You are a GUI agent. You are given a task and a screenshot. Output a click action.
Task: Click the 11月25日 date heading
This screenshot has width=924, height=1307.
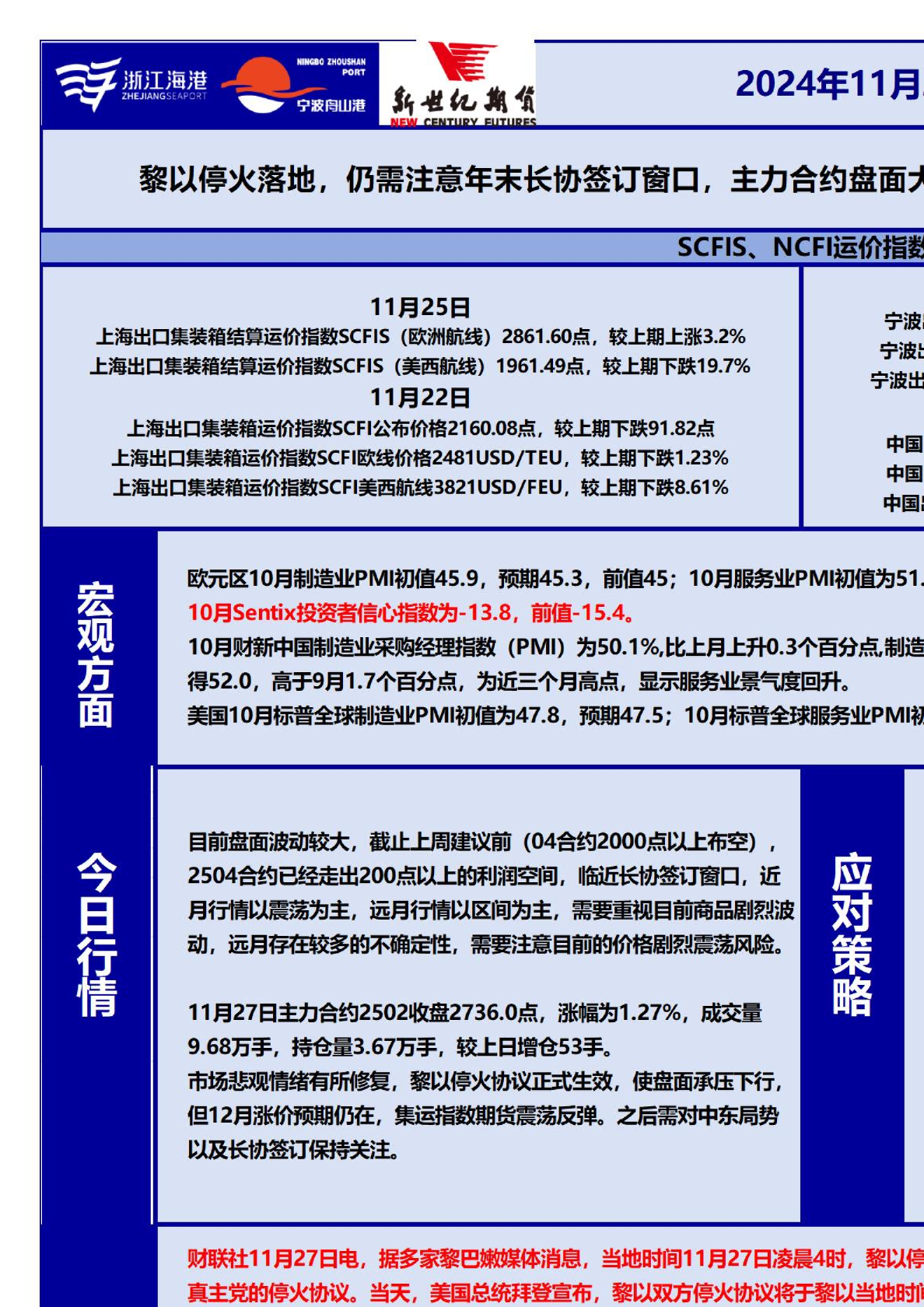pos(420,307)
